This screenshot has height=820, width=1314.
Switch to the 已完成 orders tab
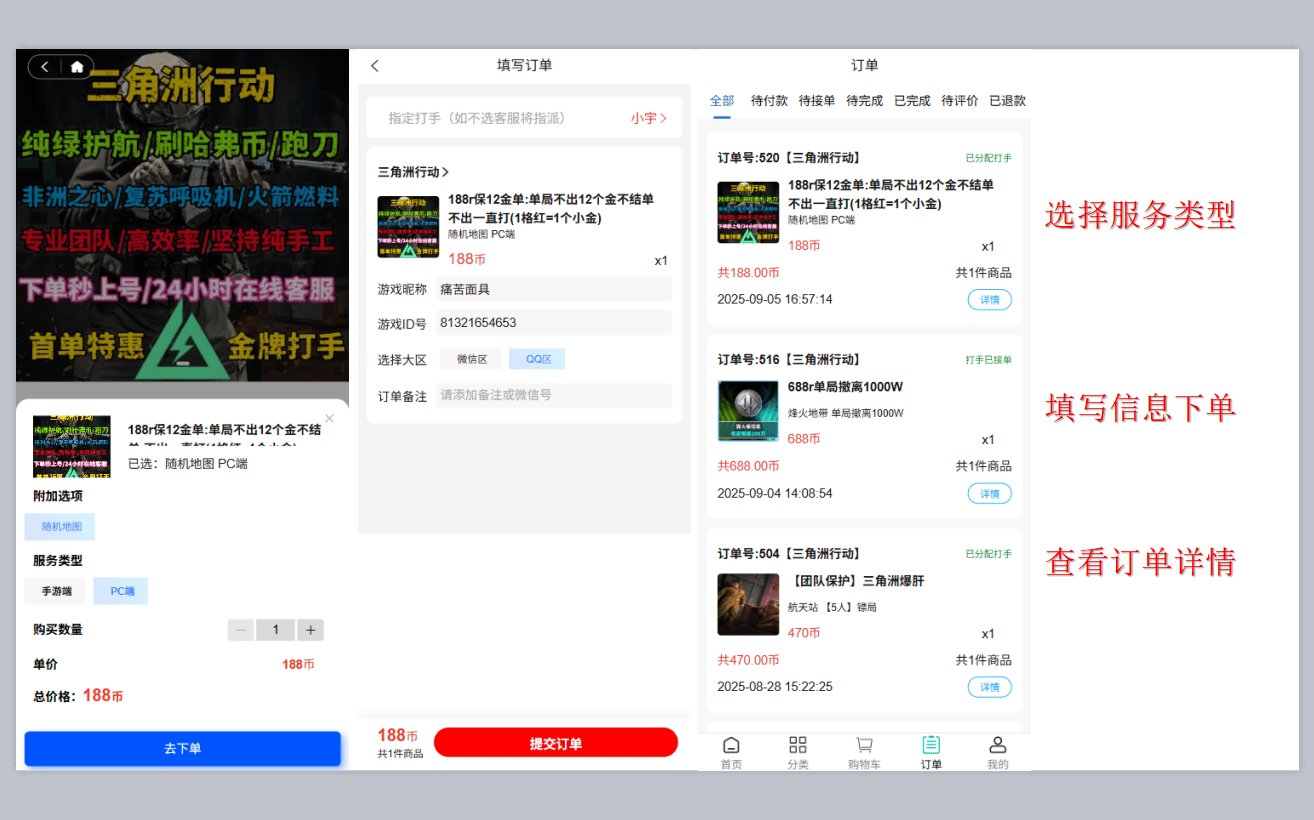(912, 100)
